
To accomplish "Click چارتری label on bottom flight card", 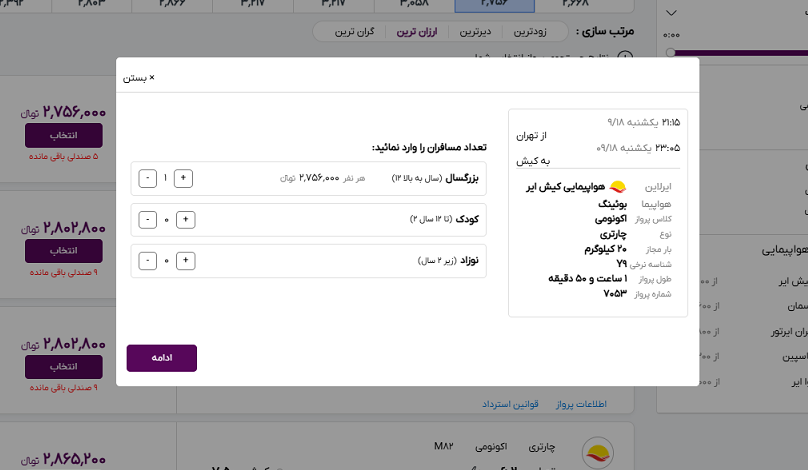I will pos(542,447).
